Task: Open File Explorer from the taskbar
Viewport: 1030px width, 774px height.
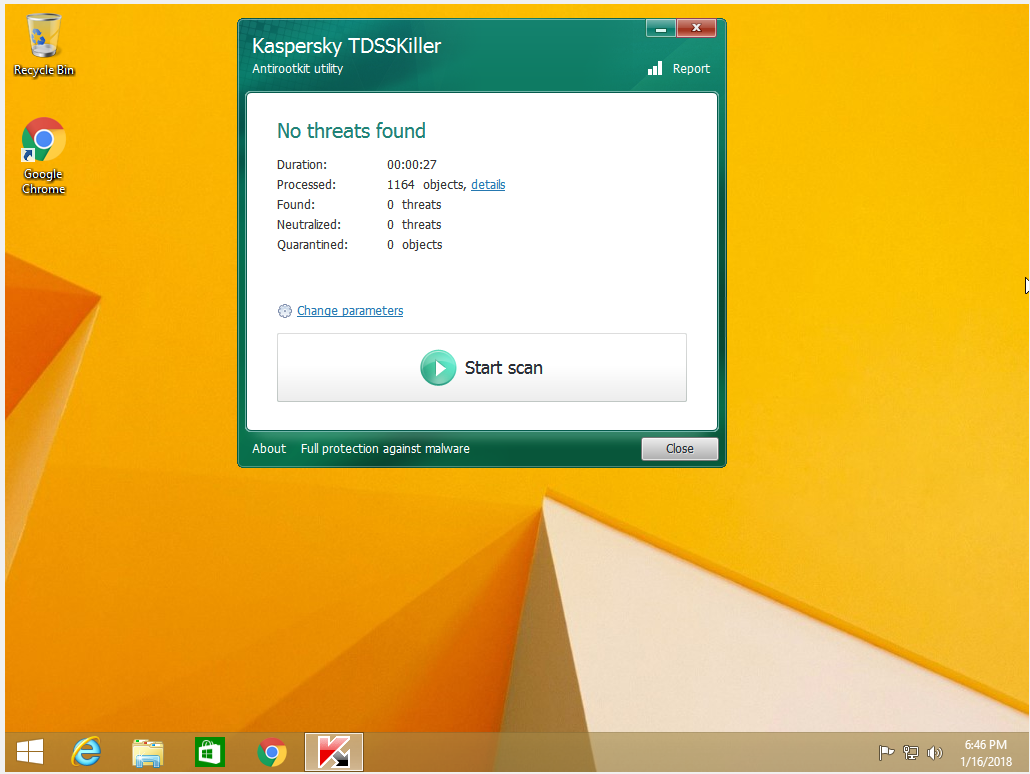Action: (147, 751)
